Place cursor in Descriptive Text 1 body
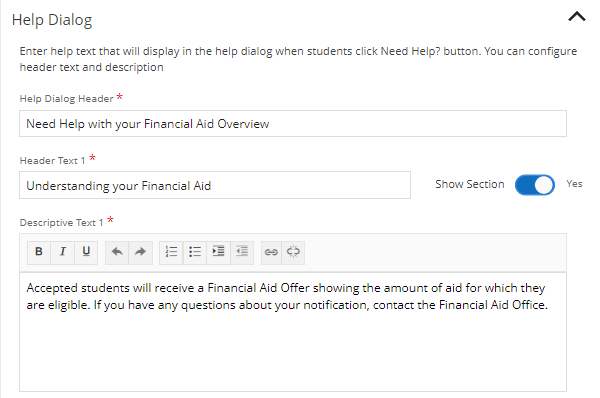This screenshot has width=600, height=398. [x=293, y=332]
